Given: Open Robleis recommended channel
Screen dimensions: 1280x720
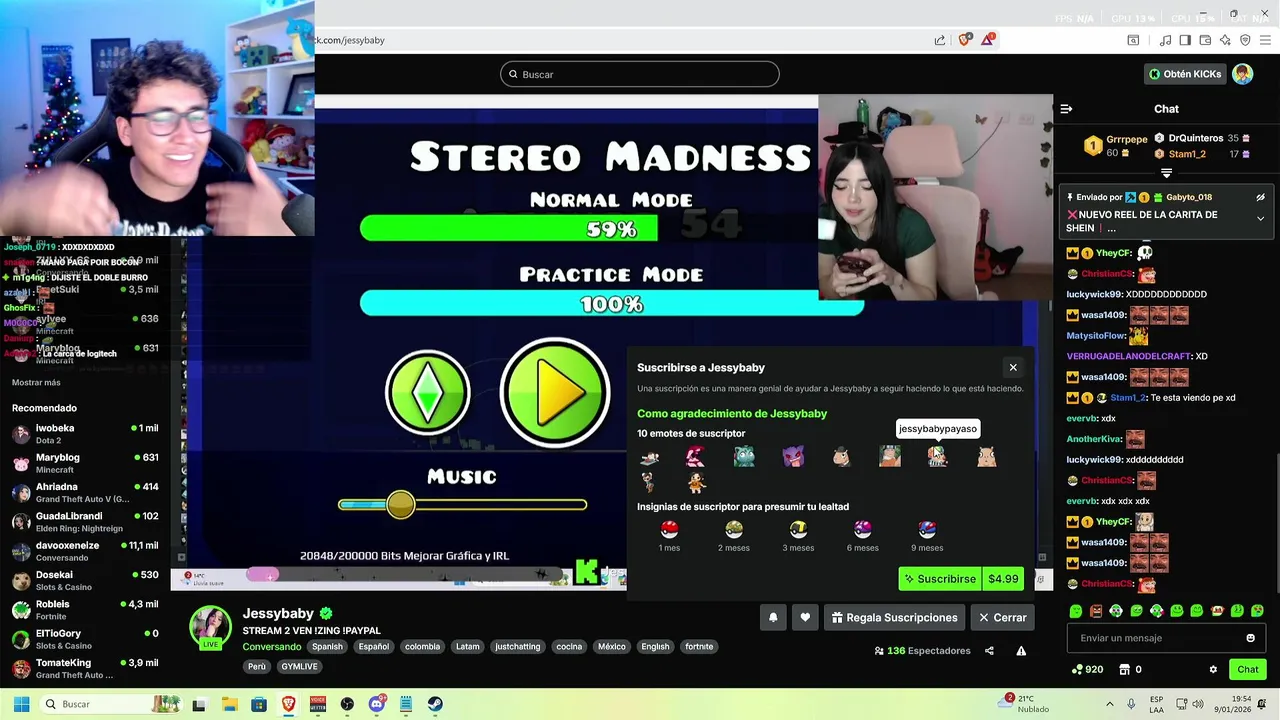Looking at the screenshot, I should pyautogui.click(x=85, y=610).
